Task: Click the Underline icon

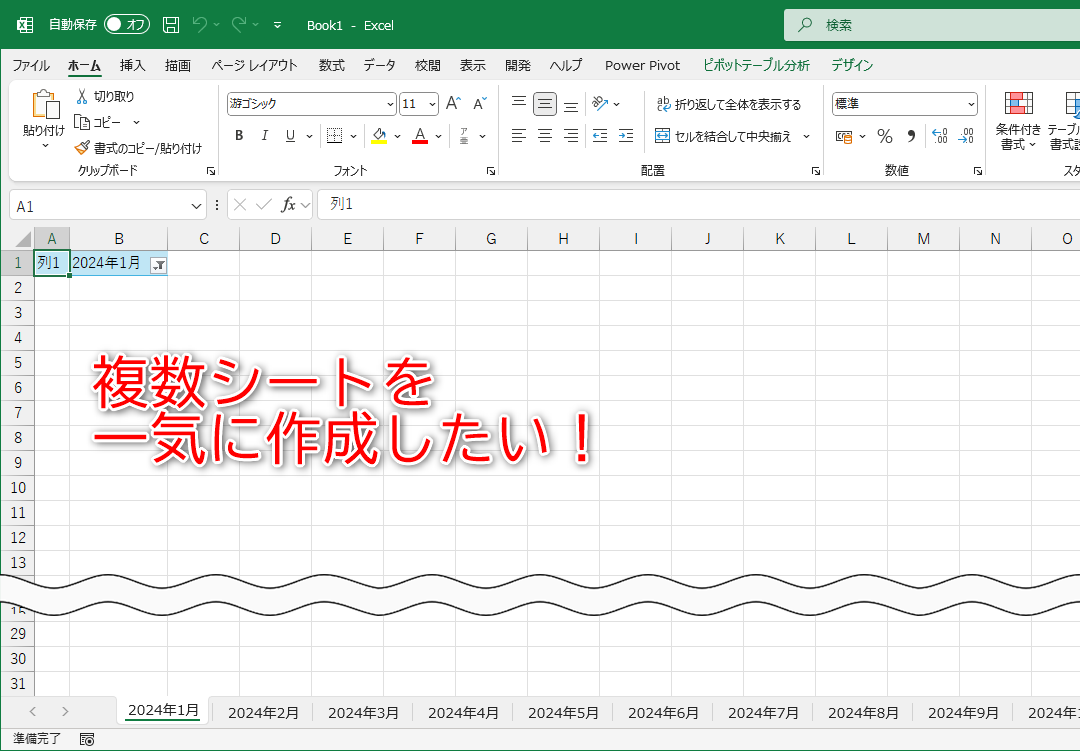Action: 289,135
